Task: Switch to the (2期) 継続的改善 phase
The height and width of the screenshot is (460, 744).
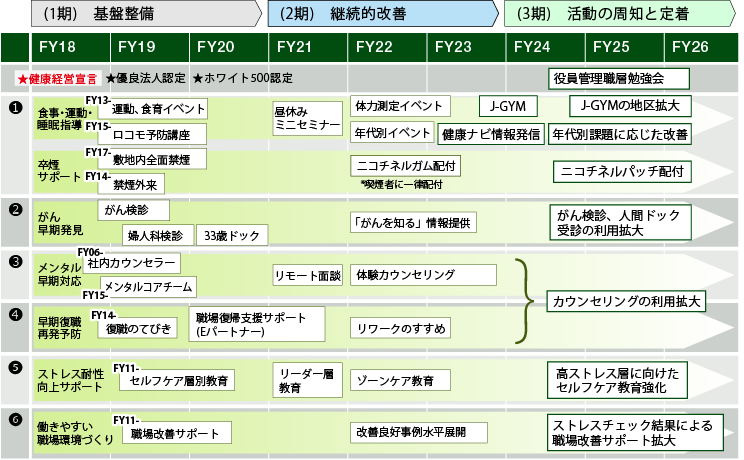Action: [380, 14]
